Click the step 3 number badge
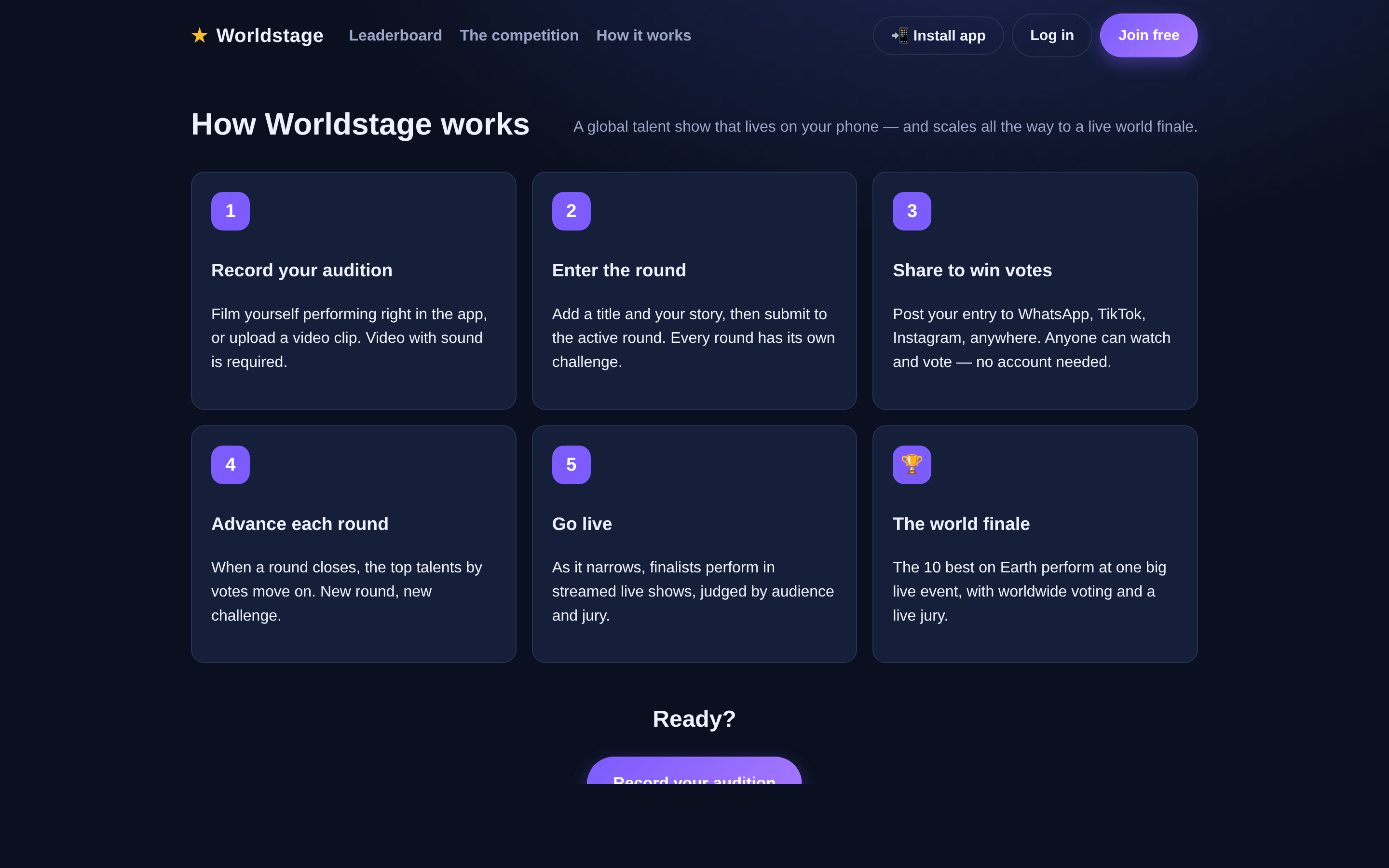This screenshot has height=868, width=1389. pyautogui.click(x=912, y=211)
